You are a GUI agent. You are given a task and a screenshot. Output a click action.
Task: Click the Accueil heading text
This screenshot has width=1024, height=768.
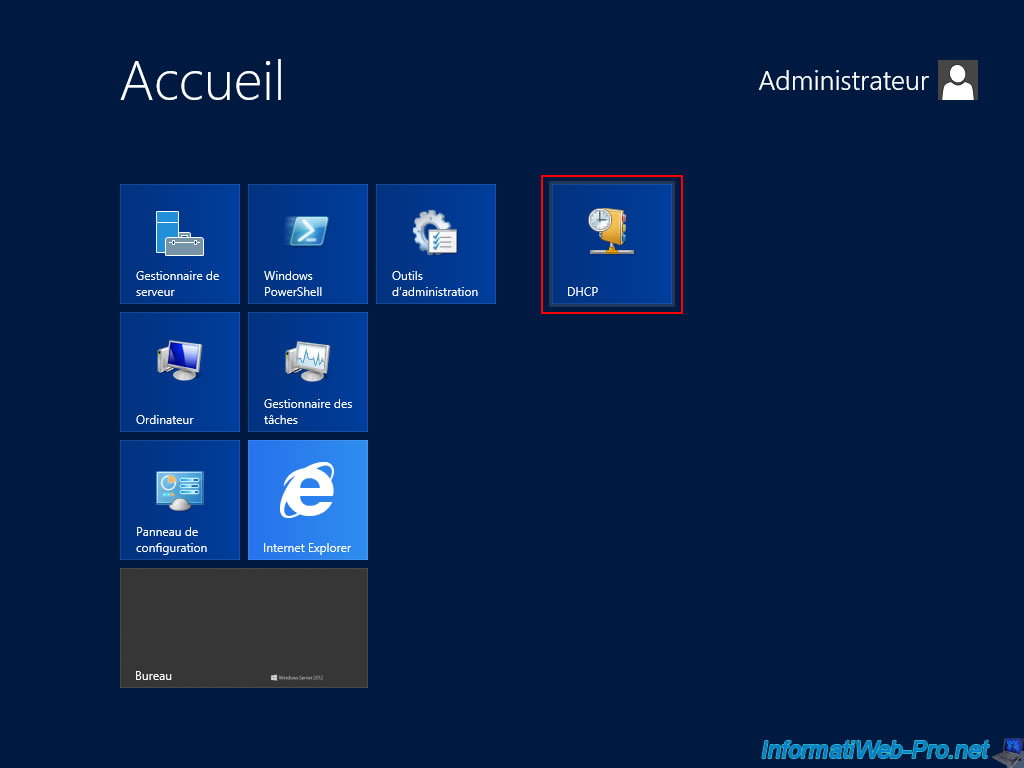[202, 81]
